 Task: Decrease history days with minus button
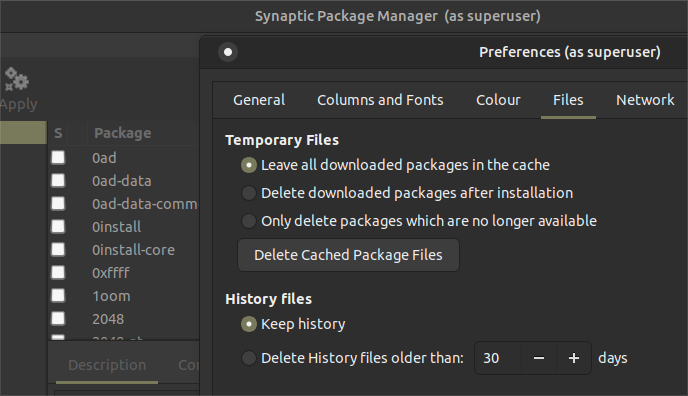(x=539, y=358)
